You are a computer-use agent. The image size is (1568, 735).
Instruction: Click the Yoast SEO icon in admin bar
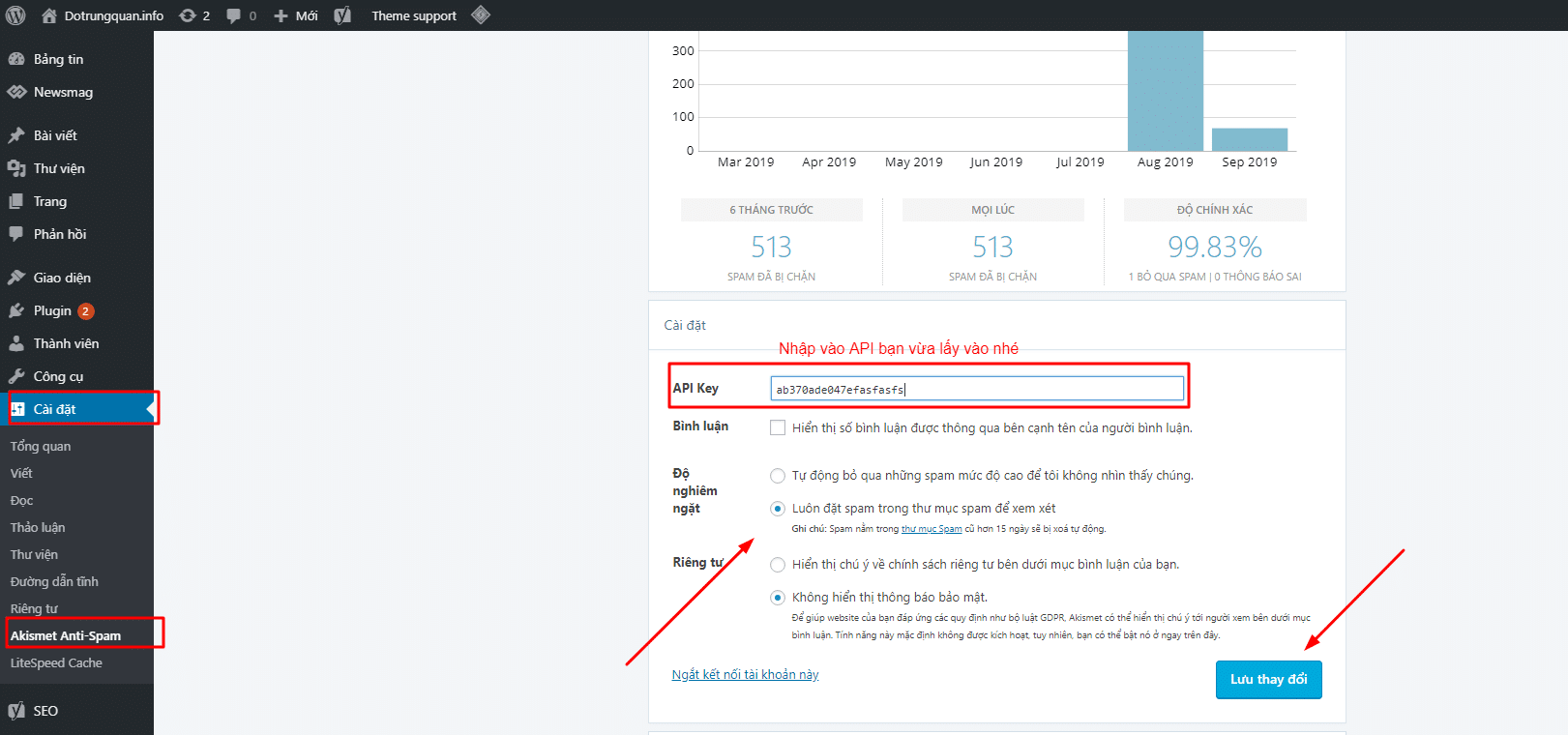click(x=342, y=15)
